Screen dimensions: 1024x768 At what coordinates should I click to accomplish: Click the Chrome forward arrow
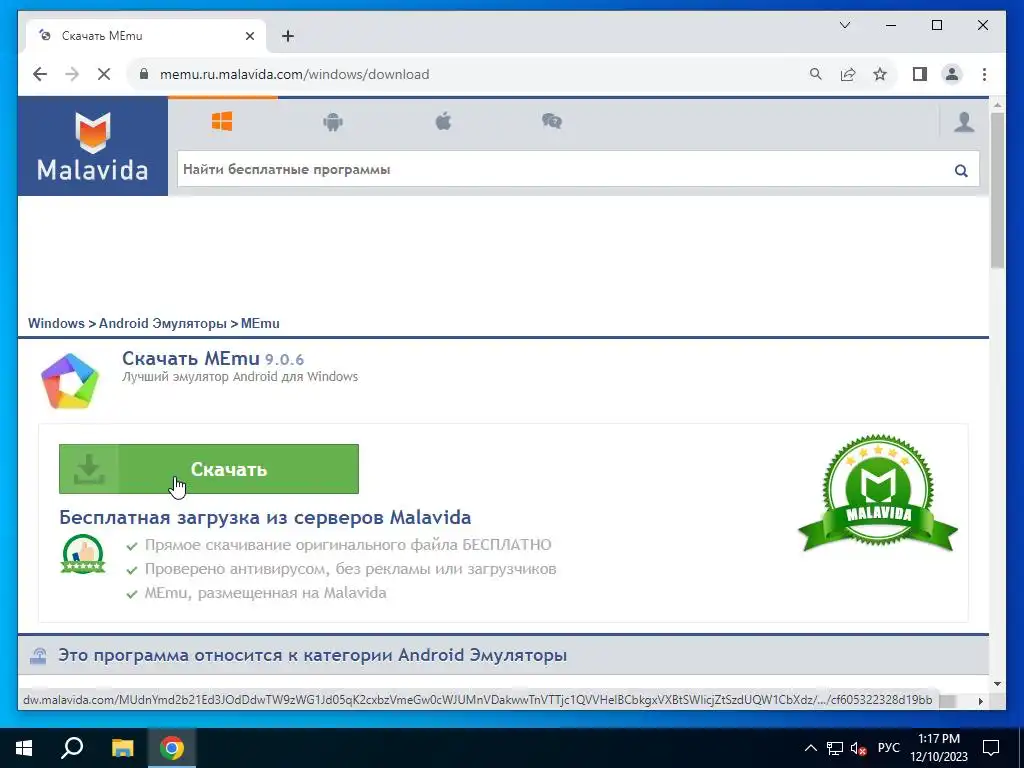72,74
